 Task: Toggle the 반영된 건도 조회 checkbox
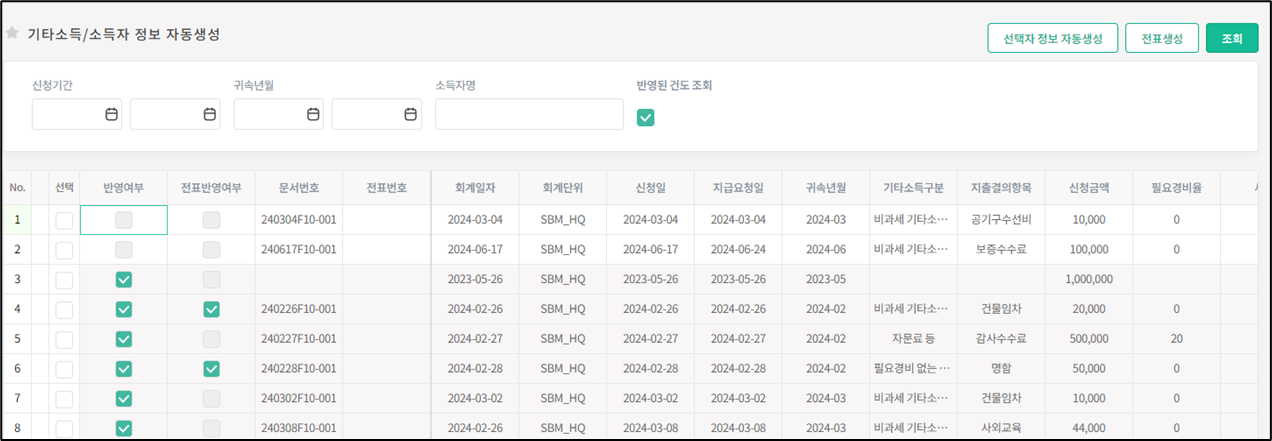point(646,118)
